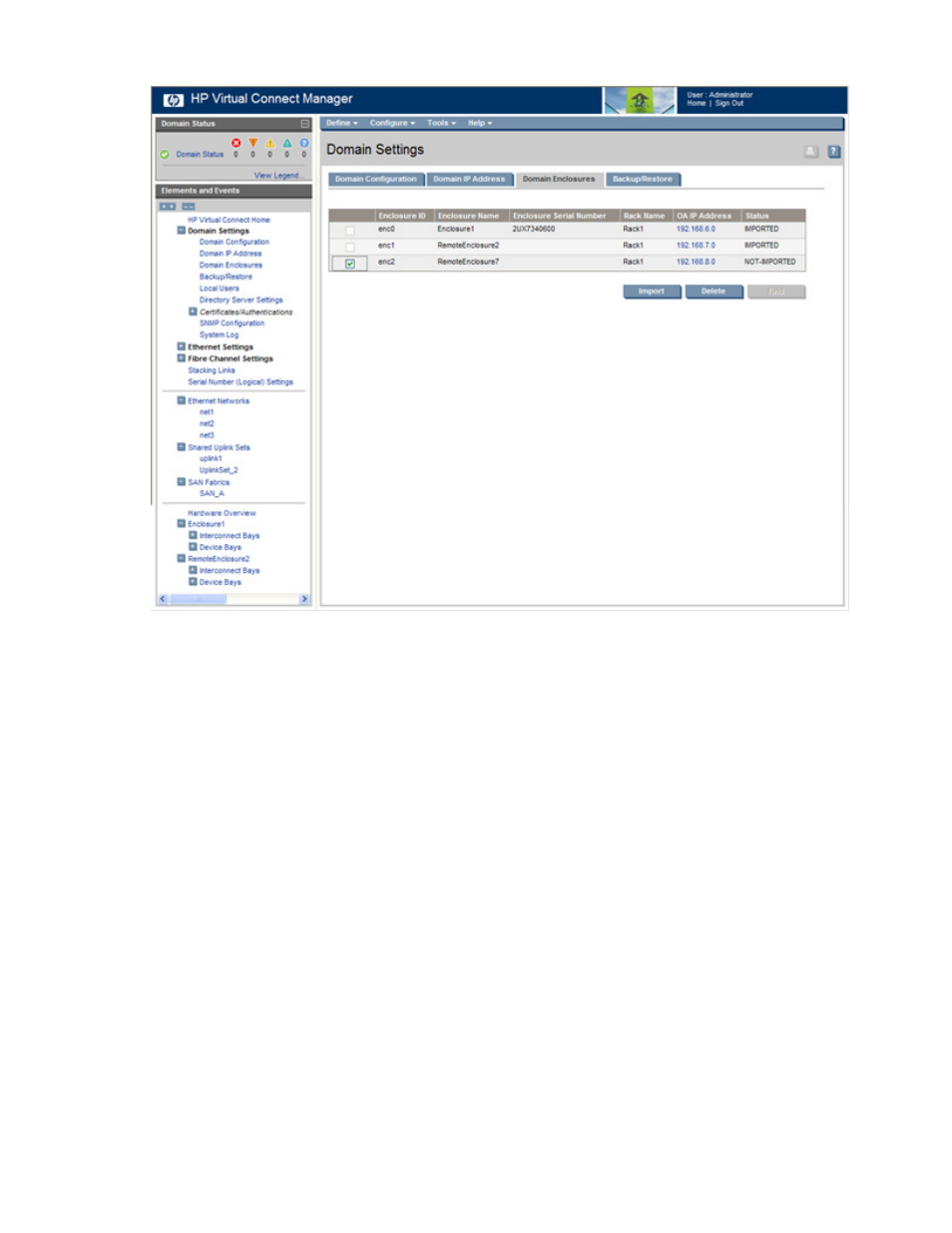
Task: Open the Tools menu
Action: (441, 123)
